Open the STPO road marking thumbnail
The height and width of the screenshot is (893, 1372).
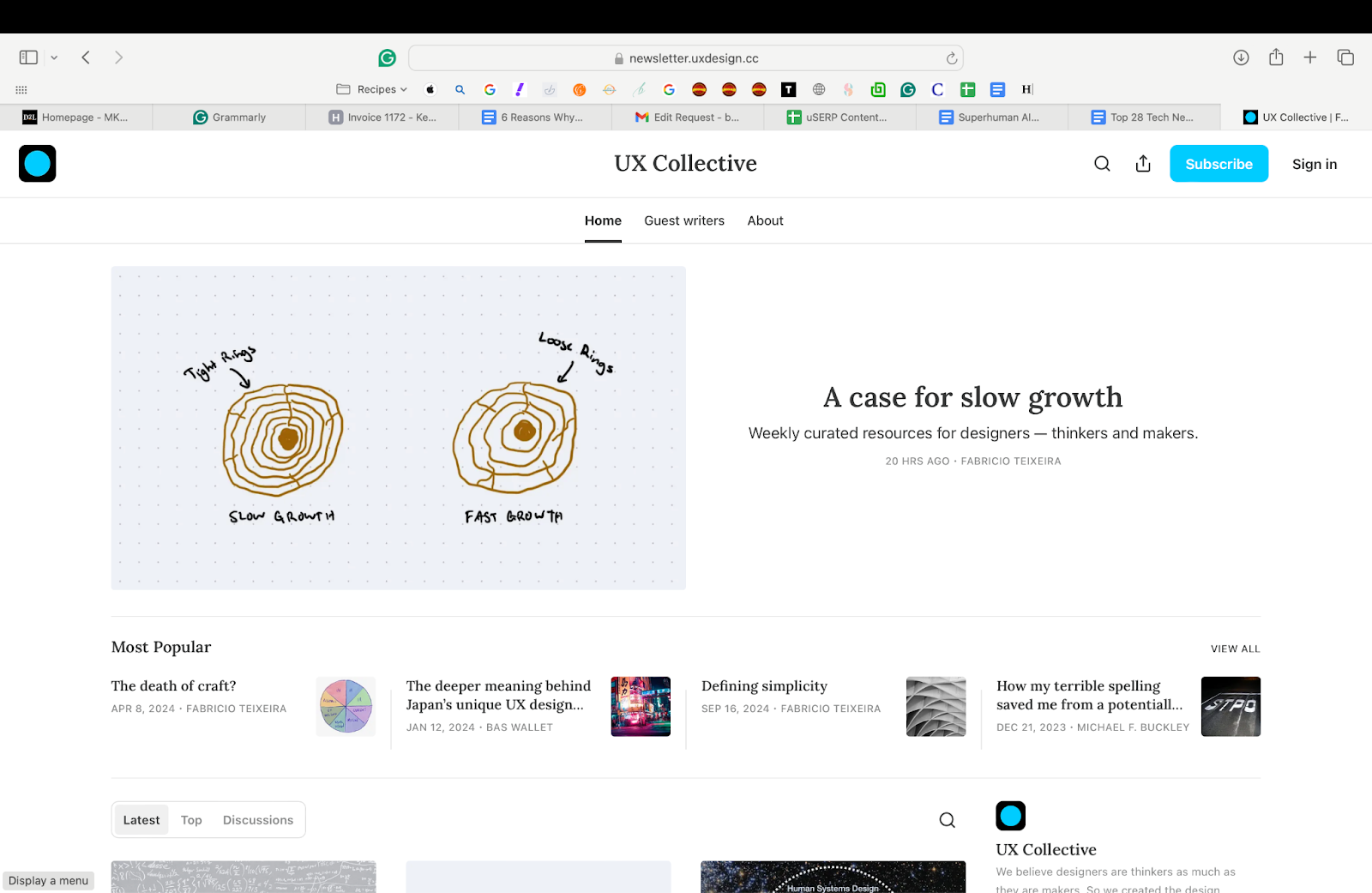point(1231,707)
